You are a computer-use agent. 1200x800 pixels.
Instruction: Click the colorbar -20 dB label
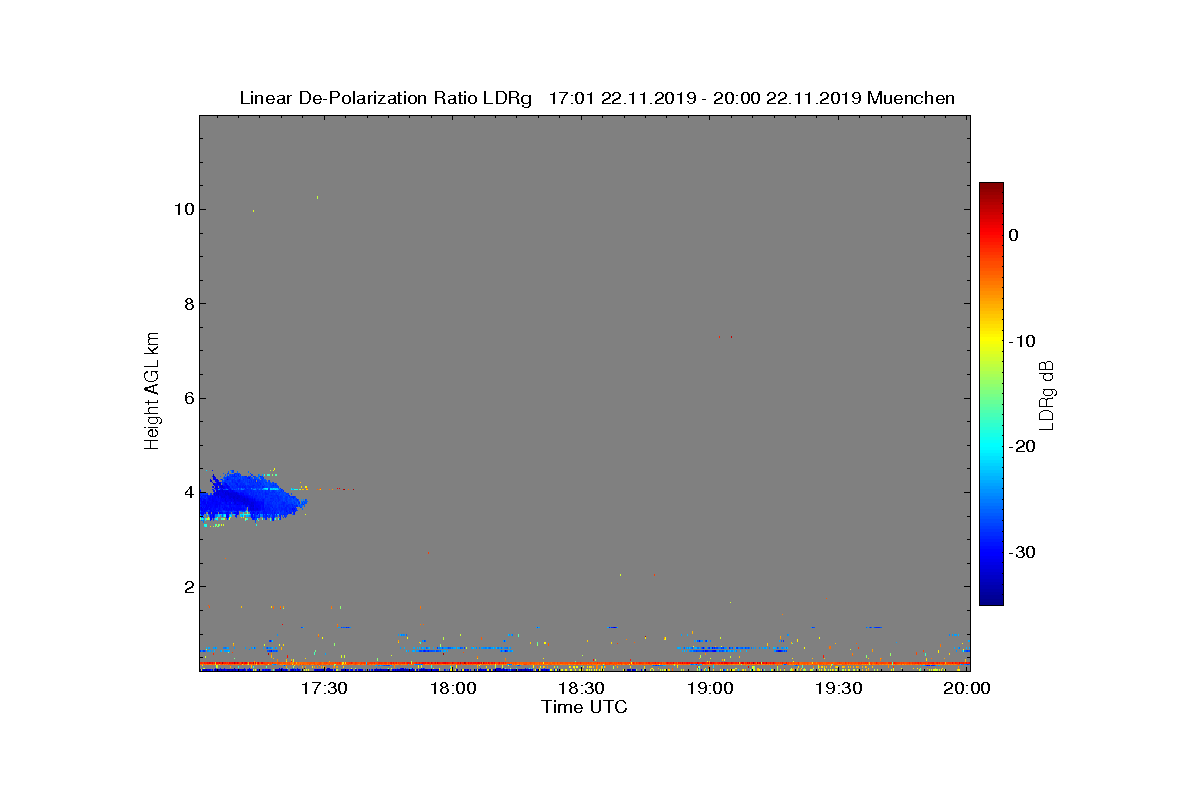[1021, 446]
